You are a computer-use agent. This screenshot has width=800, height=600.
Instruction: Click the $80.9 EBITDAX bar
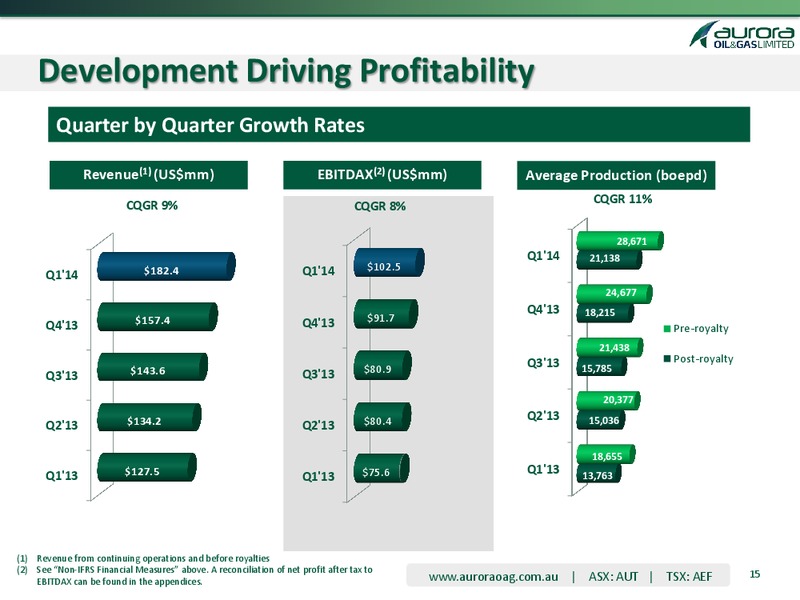pos(383,365)
